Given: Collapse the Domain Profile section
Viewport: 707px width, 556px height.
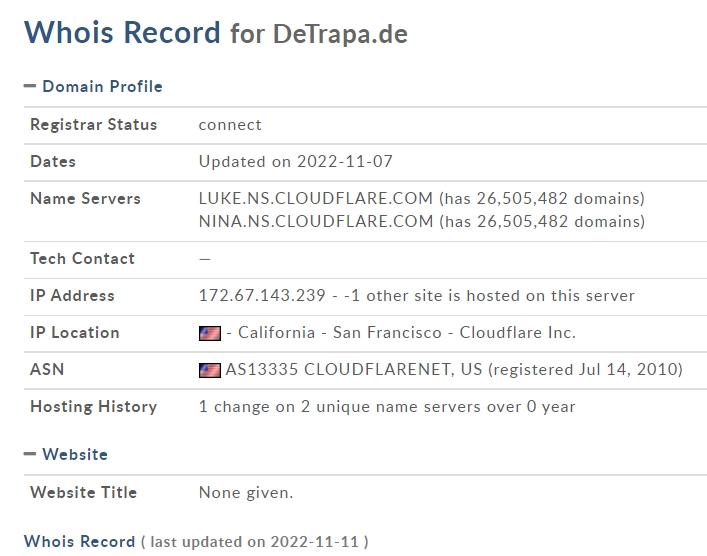Looking at the screenshot, I should [30, 86].
